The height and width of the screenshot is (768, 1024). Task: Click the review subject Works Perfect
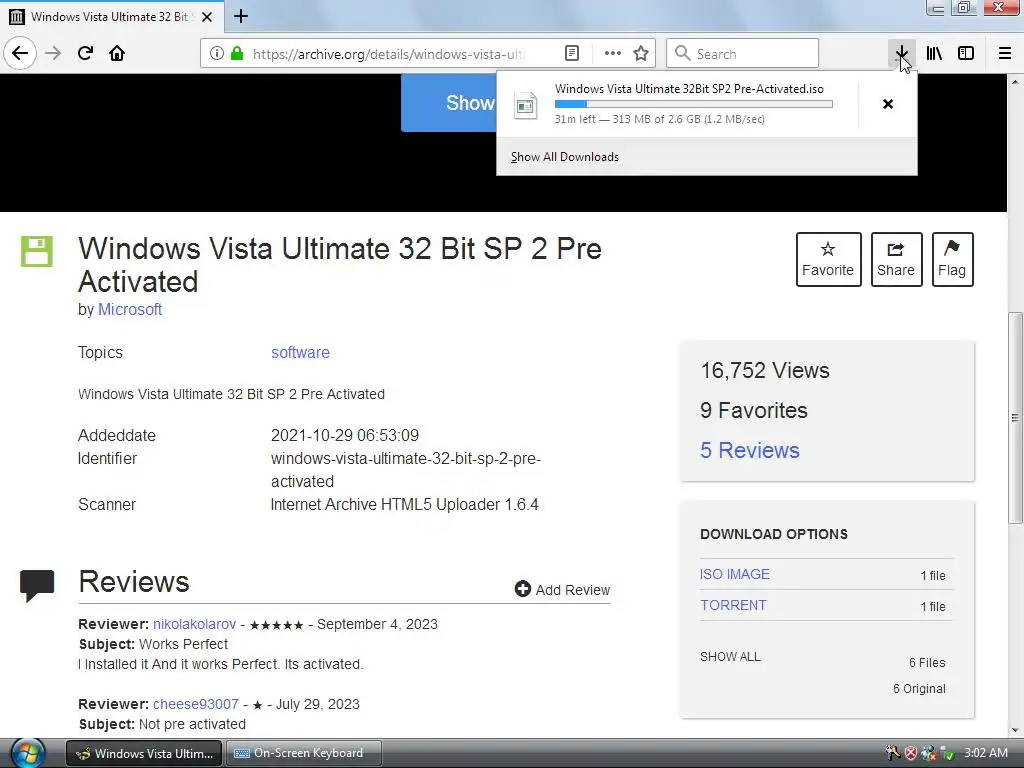pyautogui.click(x=184, y=645)
